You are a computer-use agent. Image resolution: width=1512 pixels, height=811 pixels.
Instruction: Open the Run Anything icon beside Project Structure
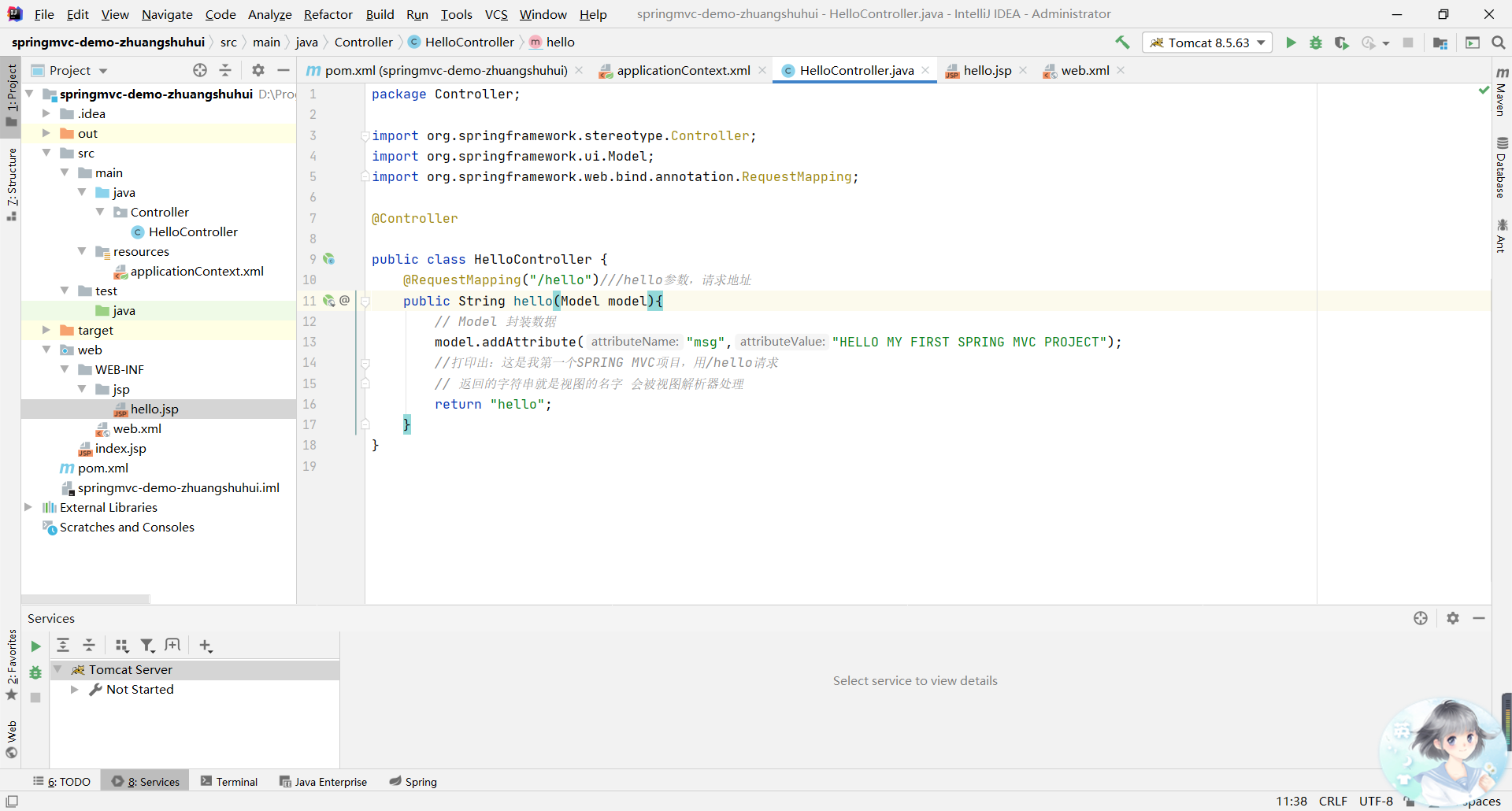(x=1473, y=43)
